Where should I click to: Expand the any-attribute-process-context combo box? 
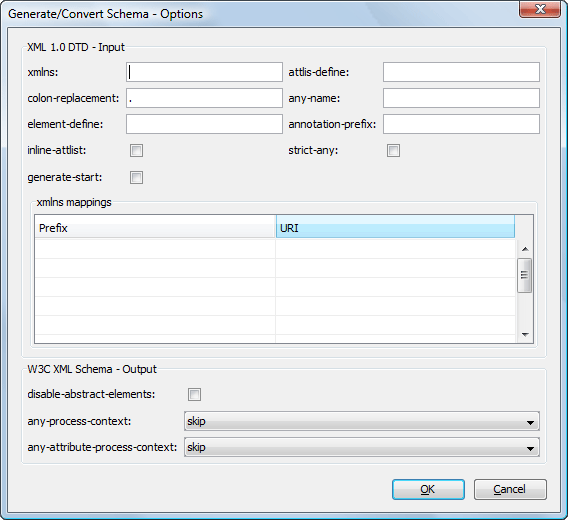point(362,447)
